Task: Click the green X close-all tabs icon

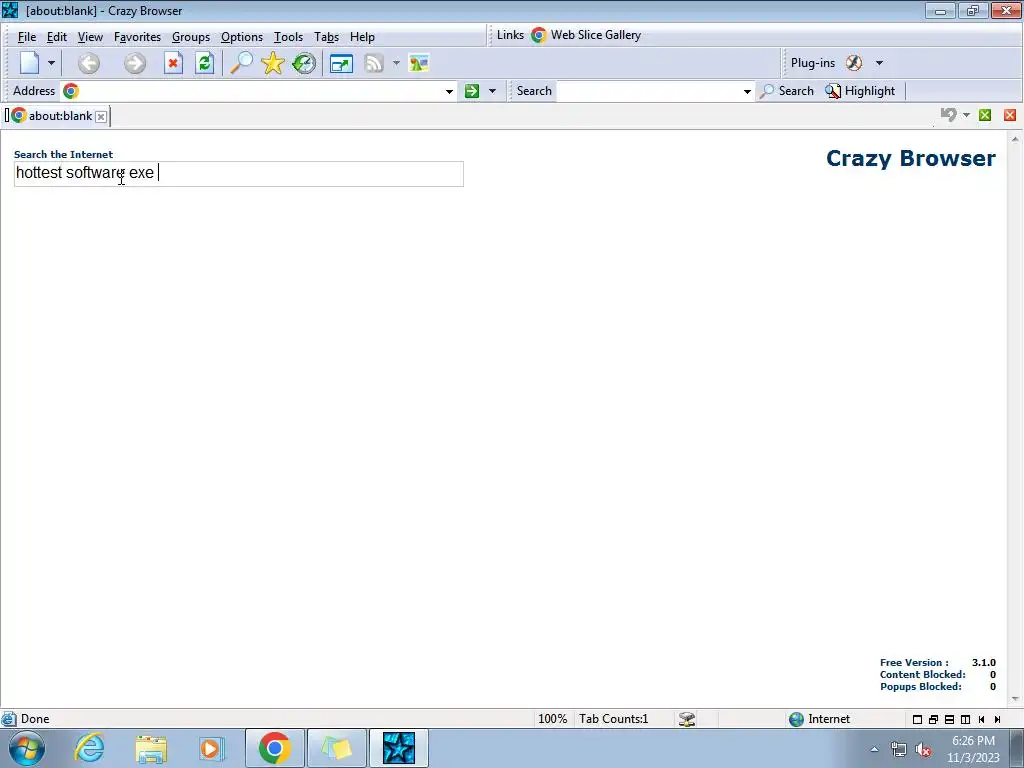Action: [985, 115]
